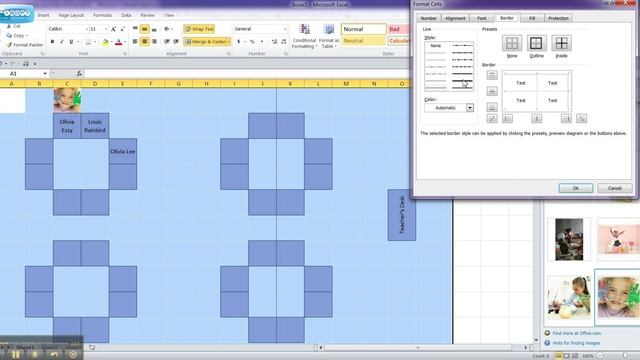Open the Font Color dropdown arrow

click(x=125, y=42)
